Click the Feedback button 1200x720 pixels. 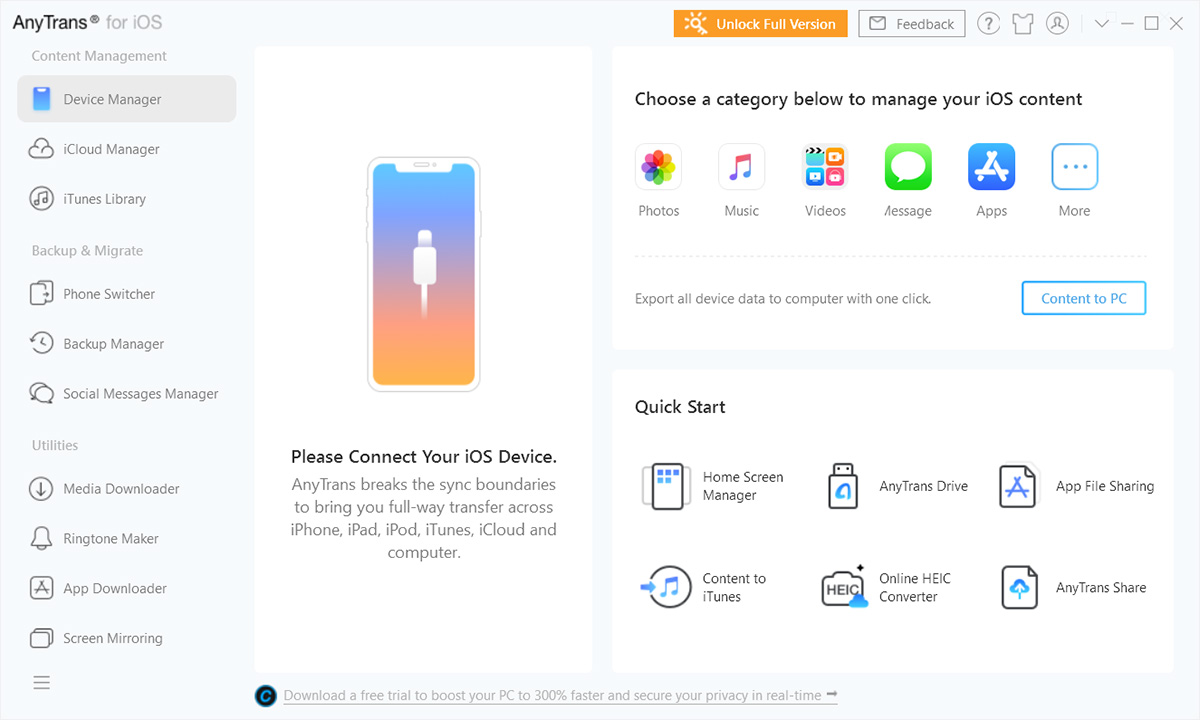click(911, 24)
